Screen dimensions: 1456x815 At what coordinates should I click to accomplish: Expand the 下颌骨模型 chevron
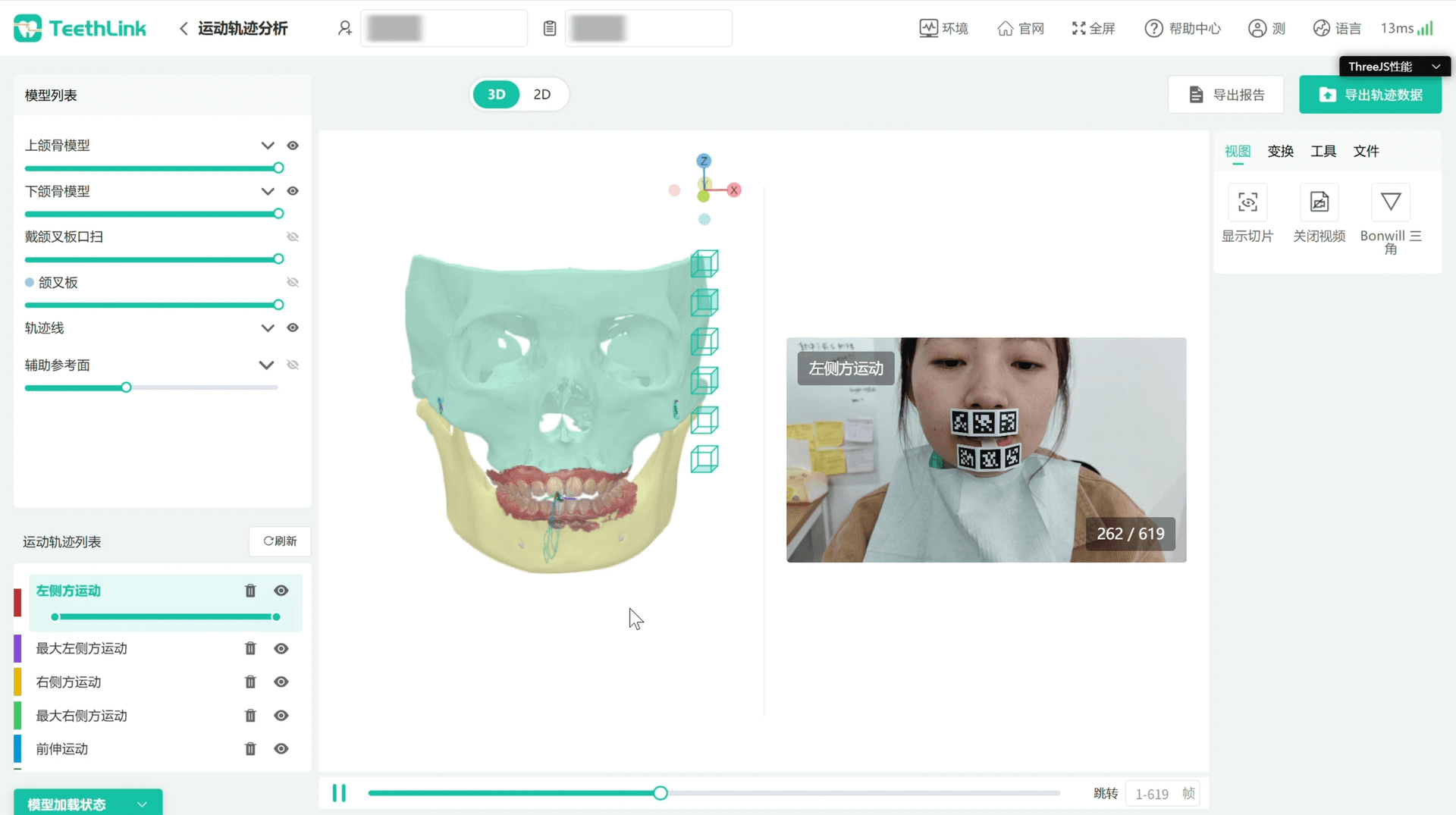coord(268,192)
